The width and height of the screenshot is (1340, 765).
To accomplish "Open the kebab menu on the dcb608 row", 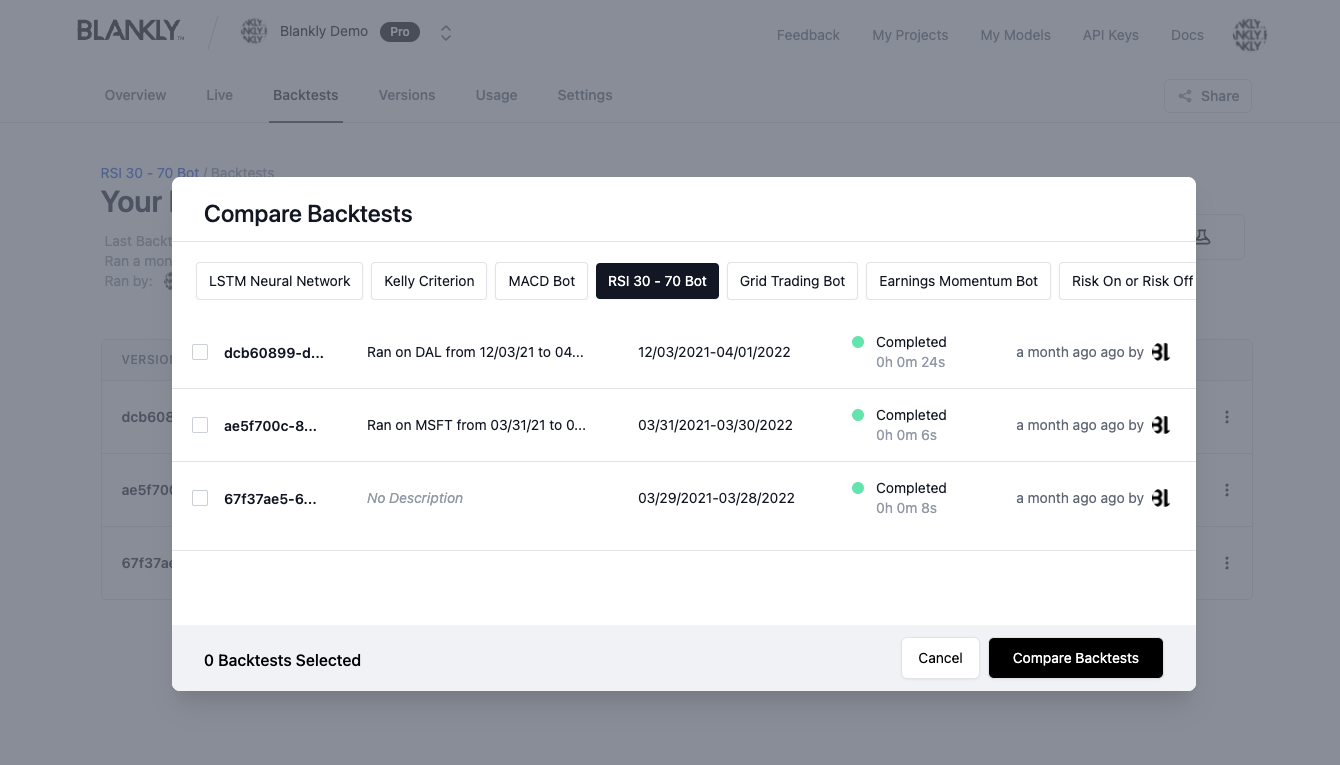I will (x=1227, y=418).
